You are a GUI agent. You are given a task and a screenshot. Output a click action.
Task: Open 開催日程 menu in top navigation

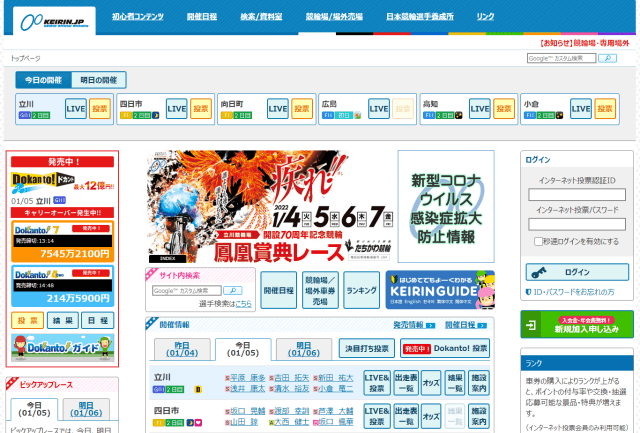pyautogui.click(x=202, y=17)
